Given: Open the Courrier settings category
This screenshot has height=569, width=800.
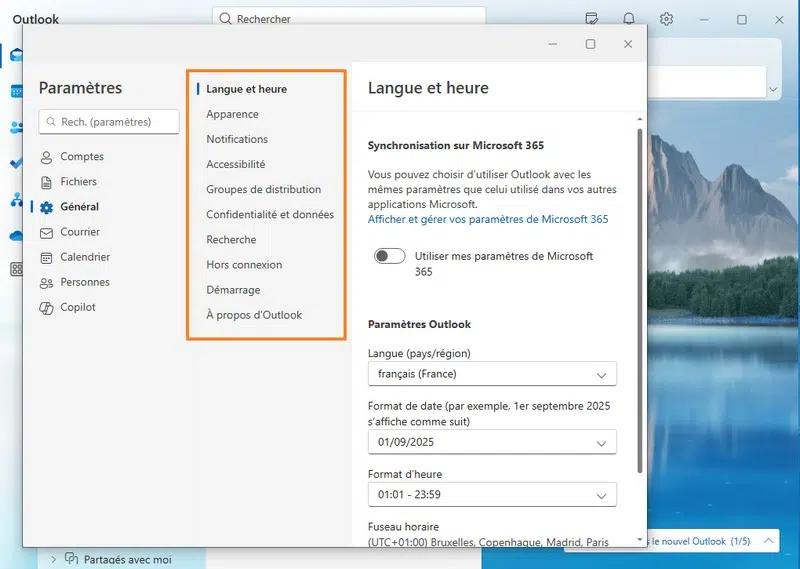Looking at the screenshot, I should (x=80, y=232).
